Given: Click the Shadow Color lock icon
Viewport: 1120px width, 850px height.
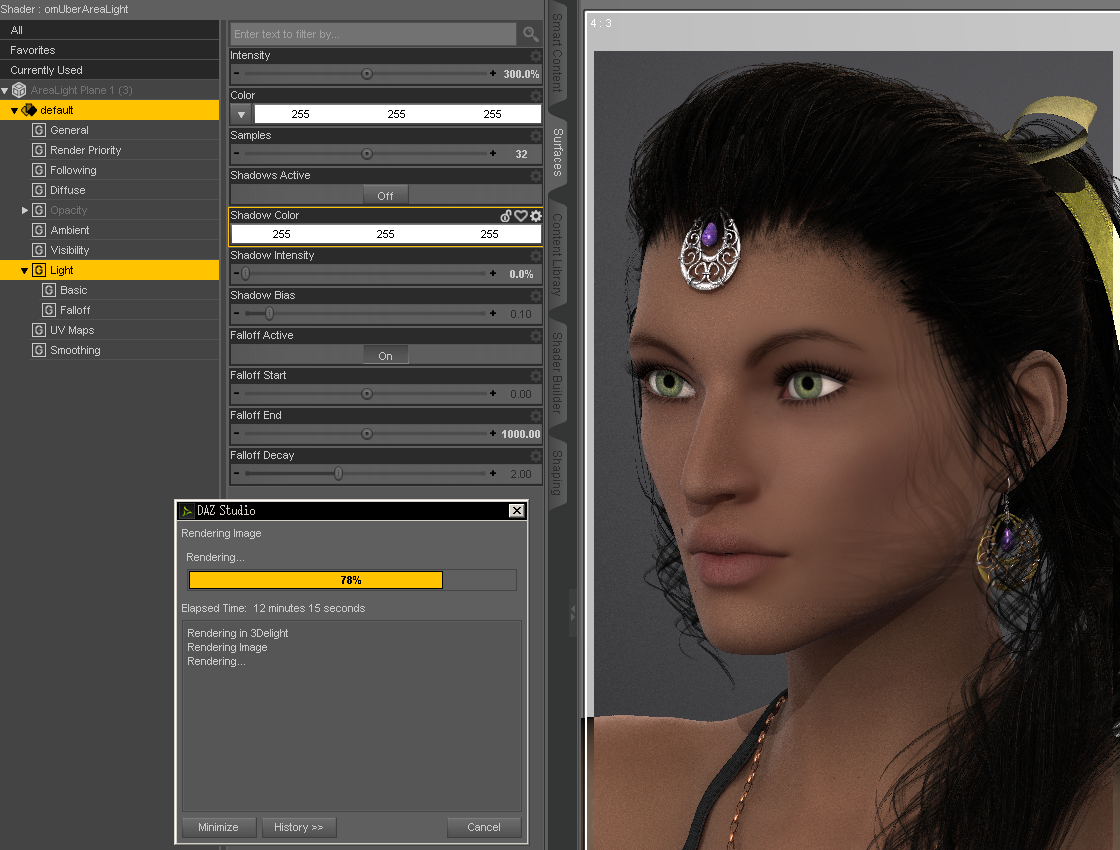Looking at the screenshot, I should 506,215.
